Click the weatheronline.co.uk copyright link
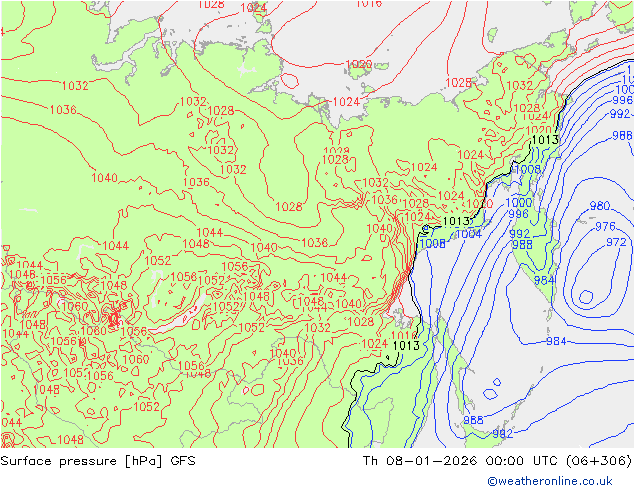The image size is (634, 490). tap(550, 481)
